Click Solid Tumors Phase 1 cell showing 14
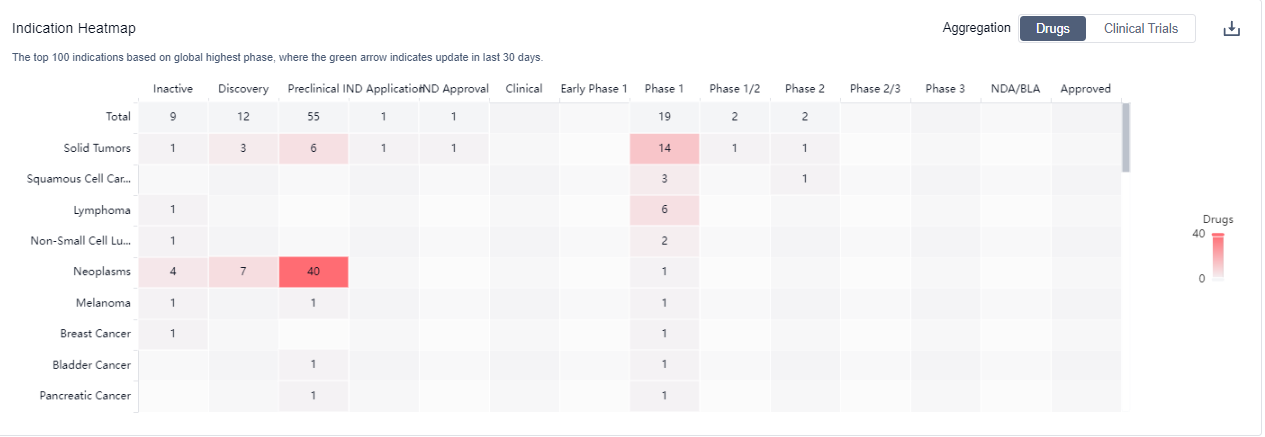 (x=664, y=148)
